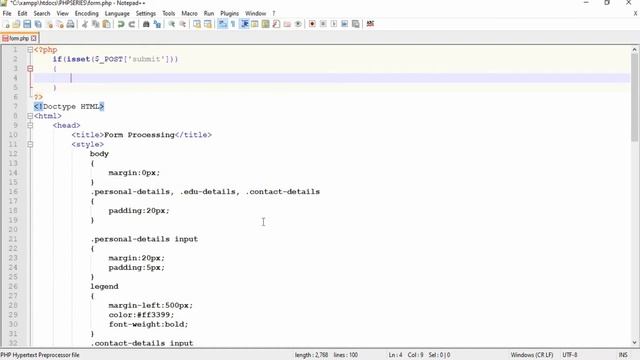Viewport: 640px width, 360px height.
Task: Click the Print toolbar icon
Action: 70,24
